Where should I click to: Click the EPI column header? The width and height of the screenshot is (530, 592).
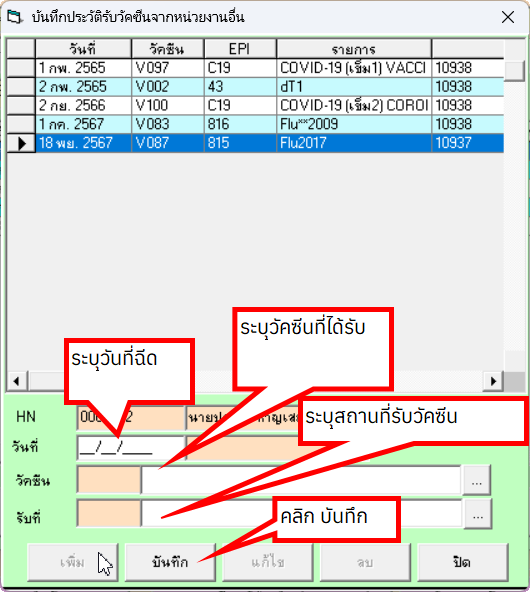click(x=240, y=49)
